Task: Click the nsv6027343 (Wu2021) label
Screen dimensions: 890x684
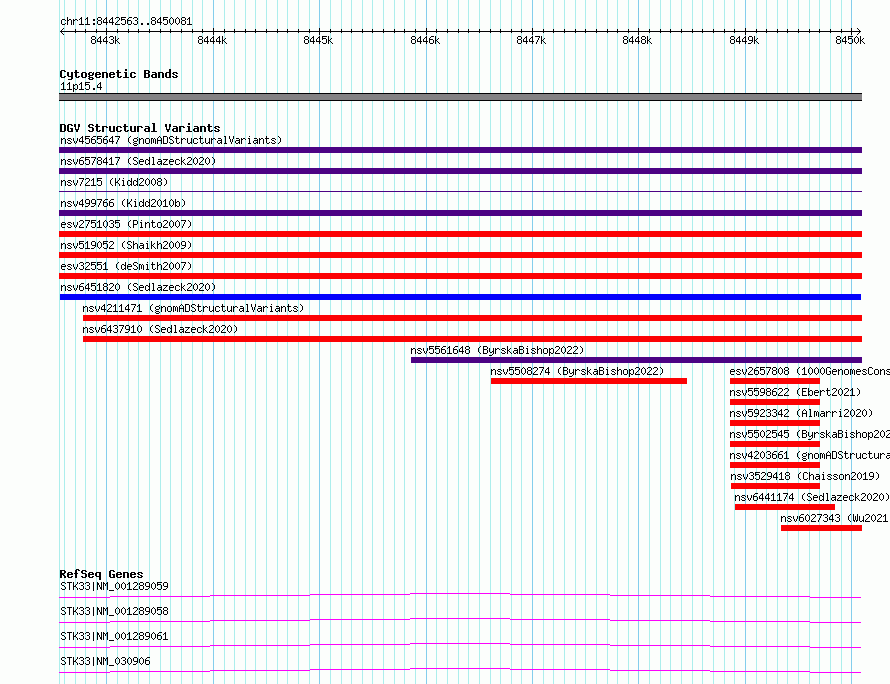Action: (834, 518)
